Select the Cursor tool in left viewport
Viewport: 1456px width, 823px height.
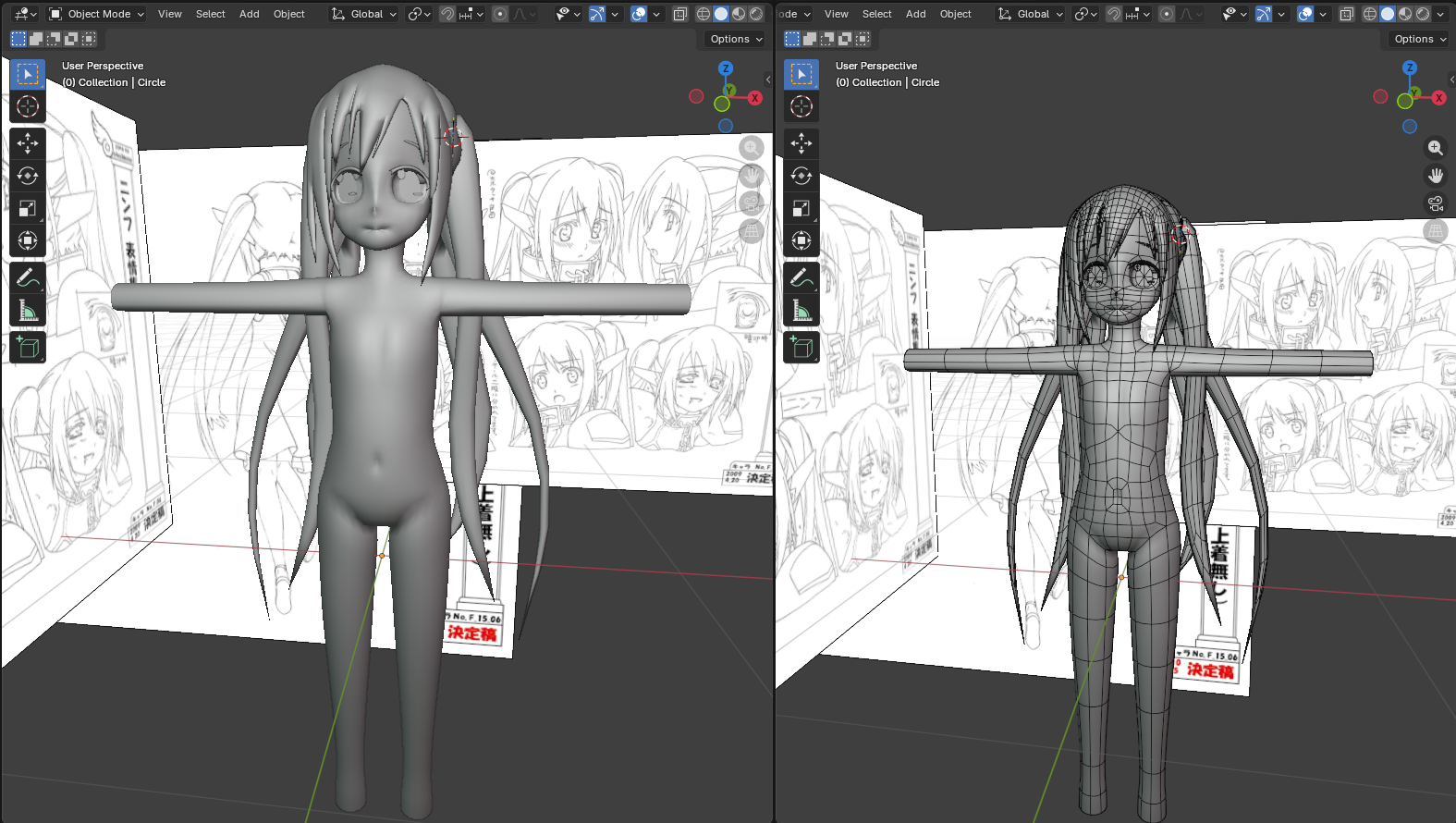click(28, 106)
